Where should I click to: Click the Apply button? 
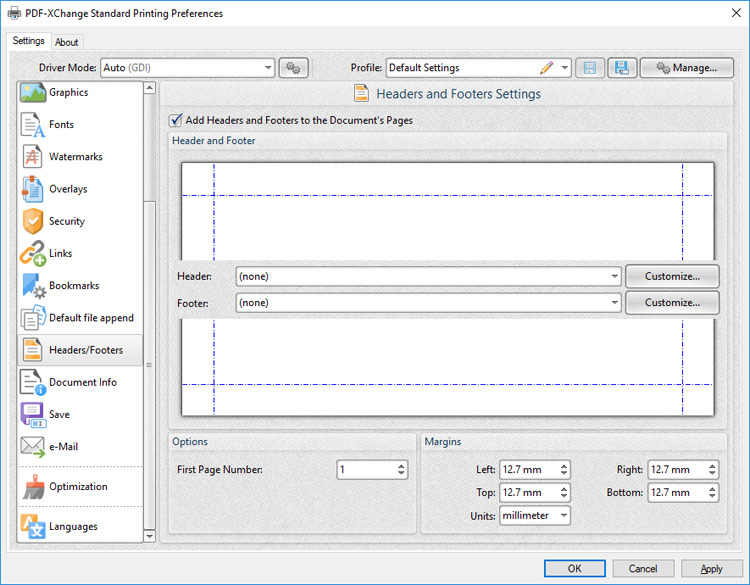[711, 569]
